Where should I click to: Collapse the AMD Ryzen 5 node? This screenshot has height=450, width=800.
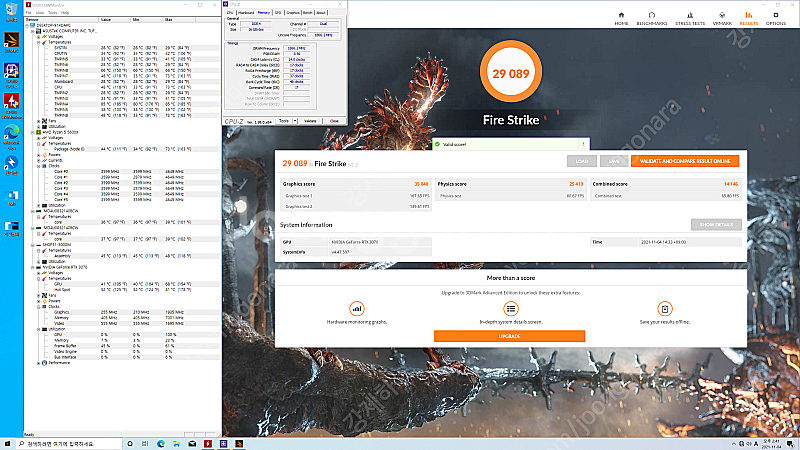coord(33,132)
